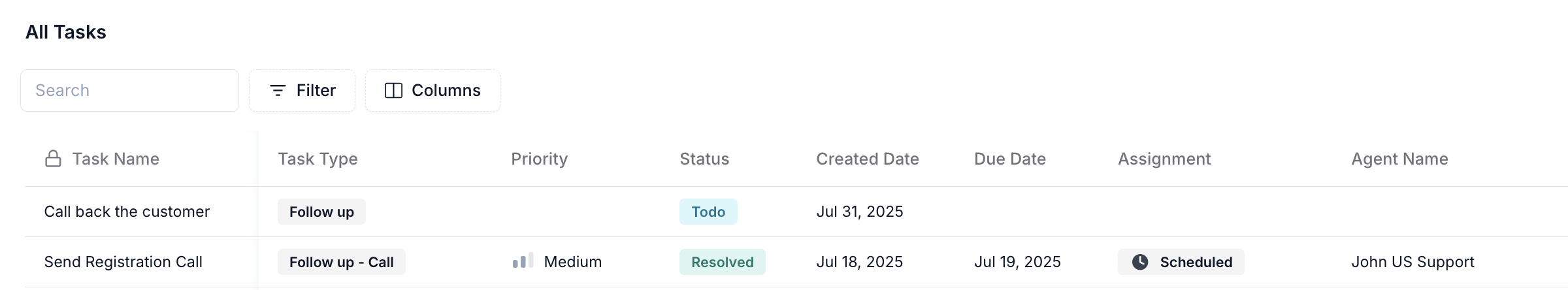This screenshot has height=290, width=1568.
Task: Open the Columns chooser
Action: point(433,91)
